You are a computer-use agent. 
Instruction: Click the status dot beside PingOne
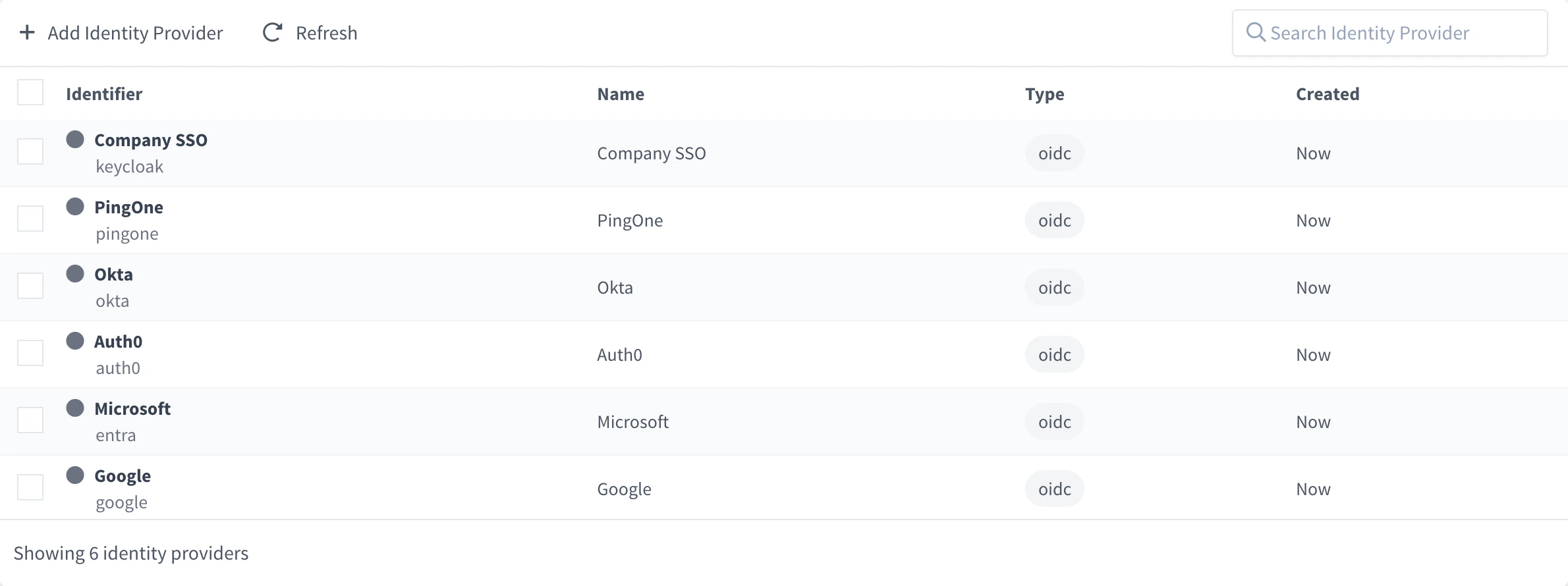click(75, 206)
